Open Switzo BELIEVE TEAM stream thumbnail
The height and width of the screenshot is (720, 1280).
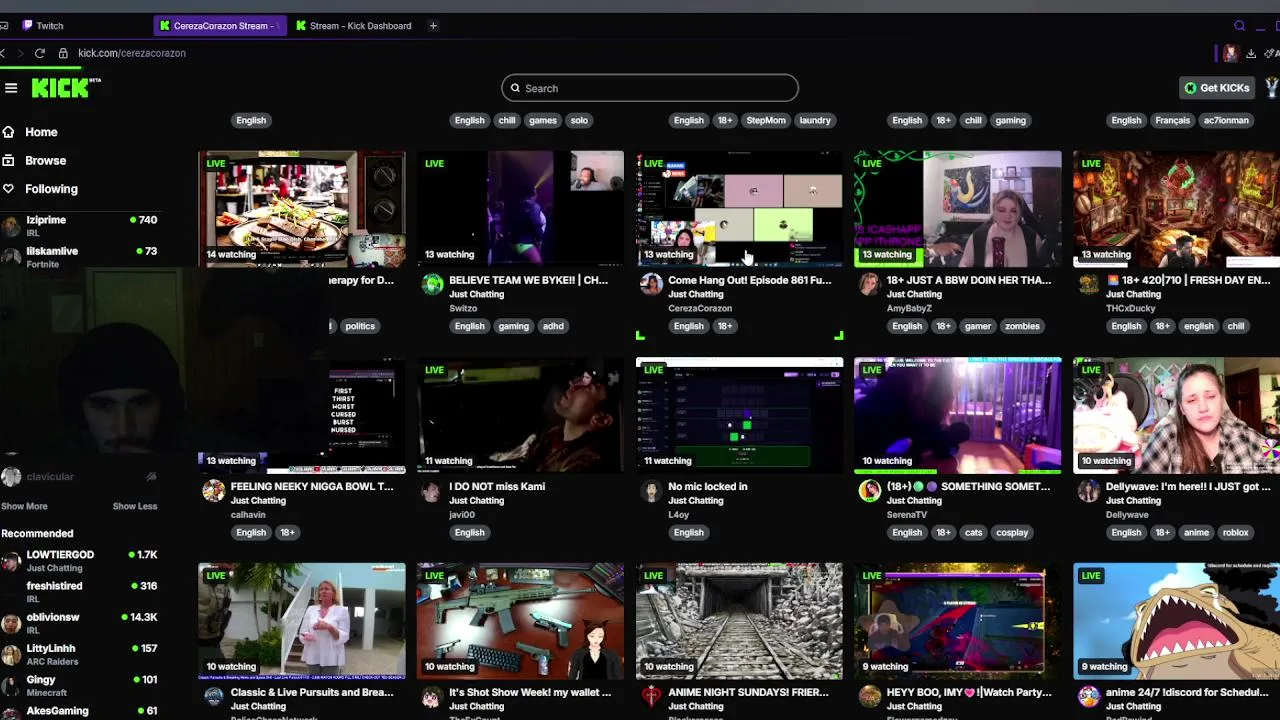pos(520,209)
